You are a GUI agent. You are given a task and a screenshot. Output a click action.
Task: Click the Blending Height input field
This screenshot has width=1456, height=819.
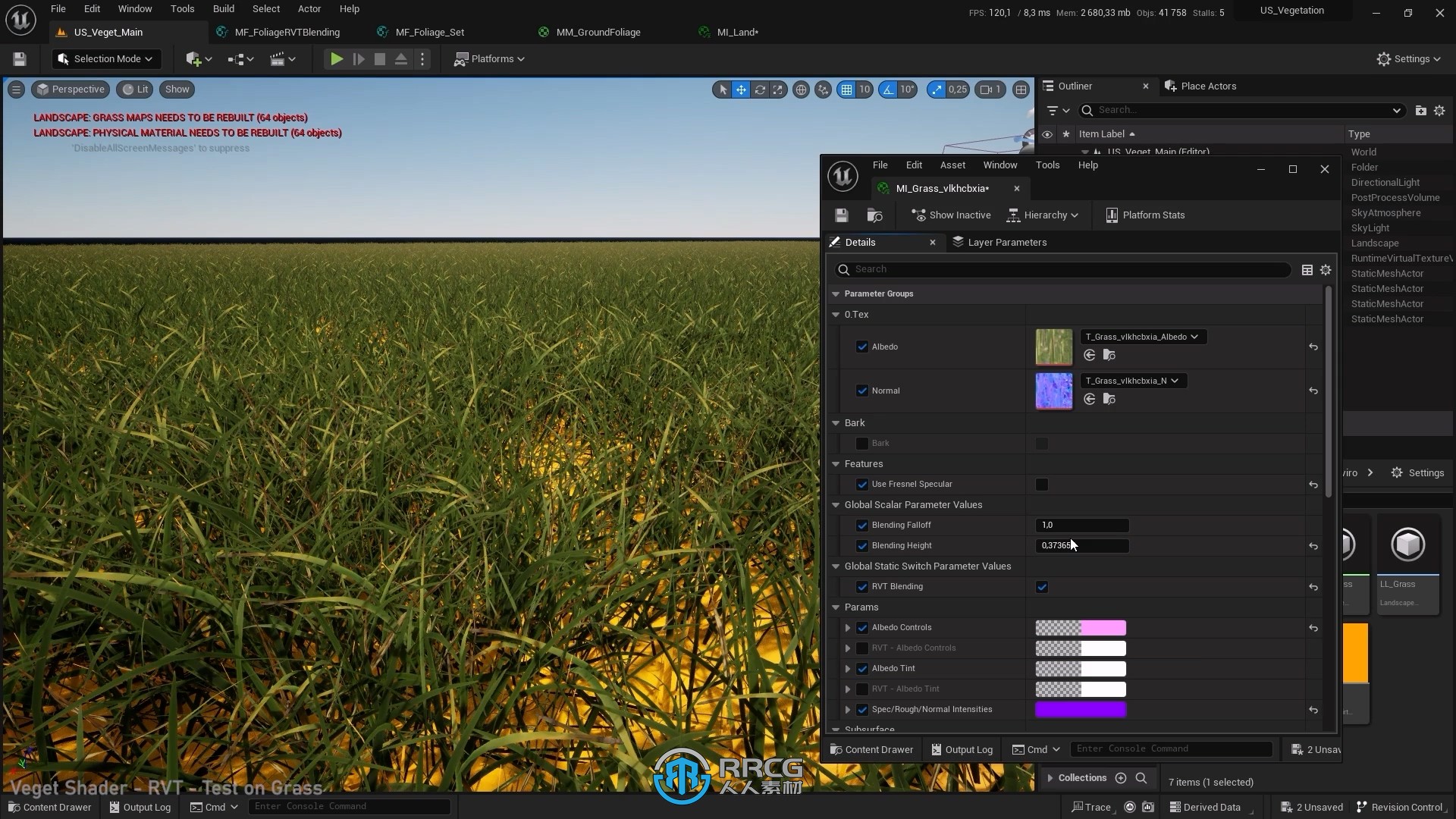pyautogui.click(x=1082, y=545)
